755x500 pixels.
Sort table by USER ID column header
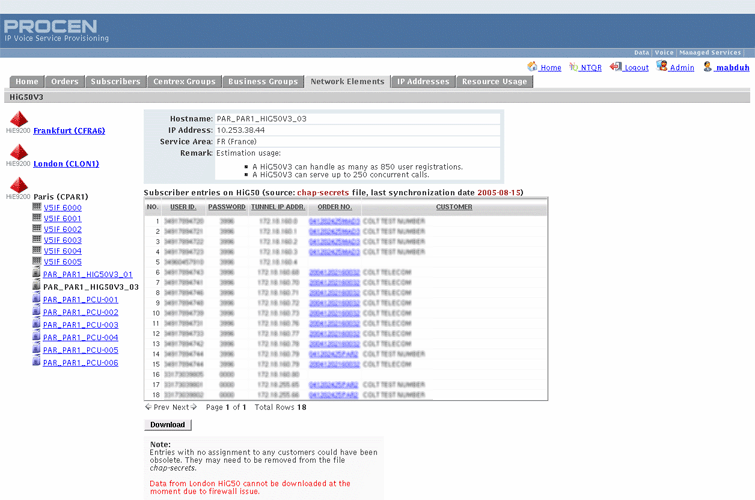point(183,207)
